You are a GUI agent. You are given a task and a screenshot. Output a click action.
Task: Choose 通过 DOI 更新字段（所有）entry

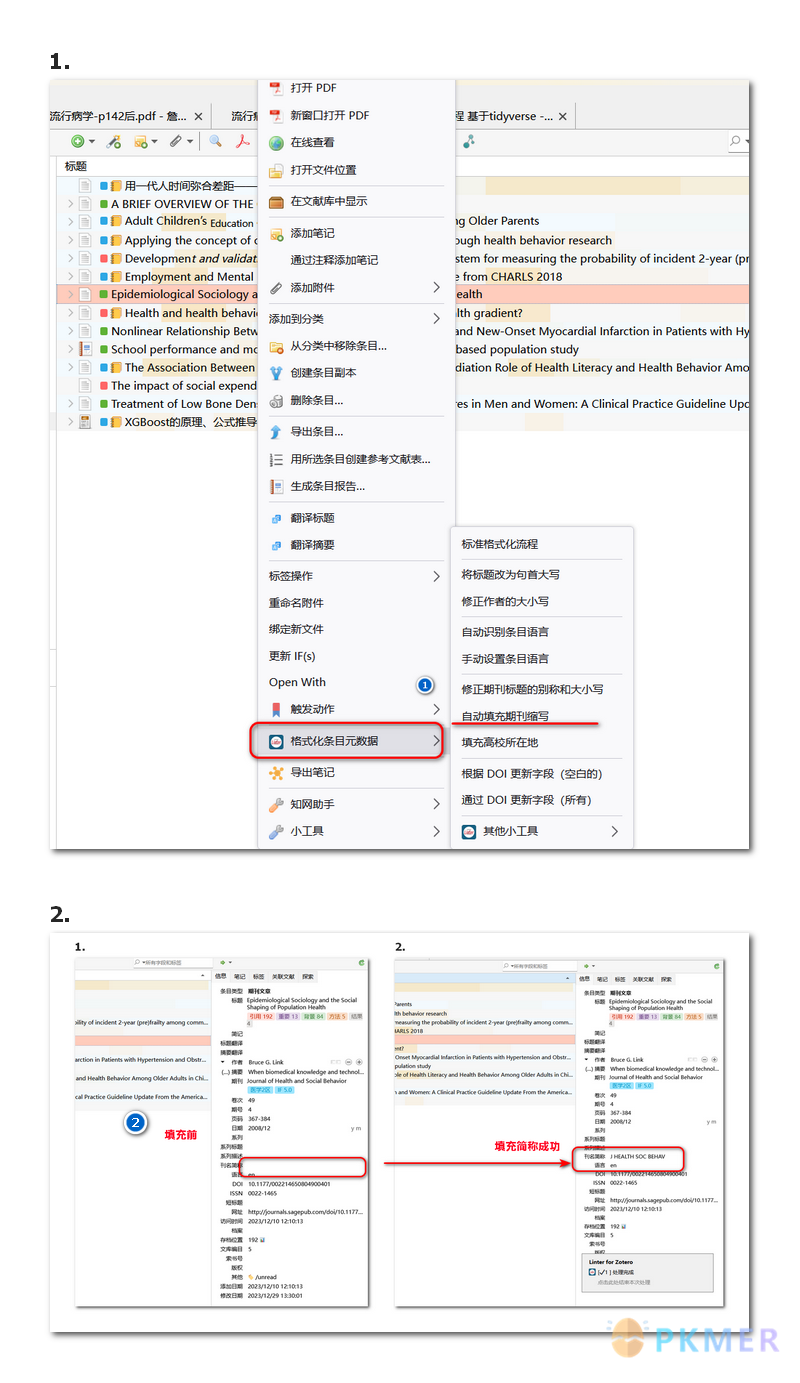(x=526, y=799)
